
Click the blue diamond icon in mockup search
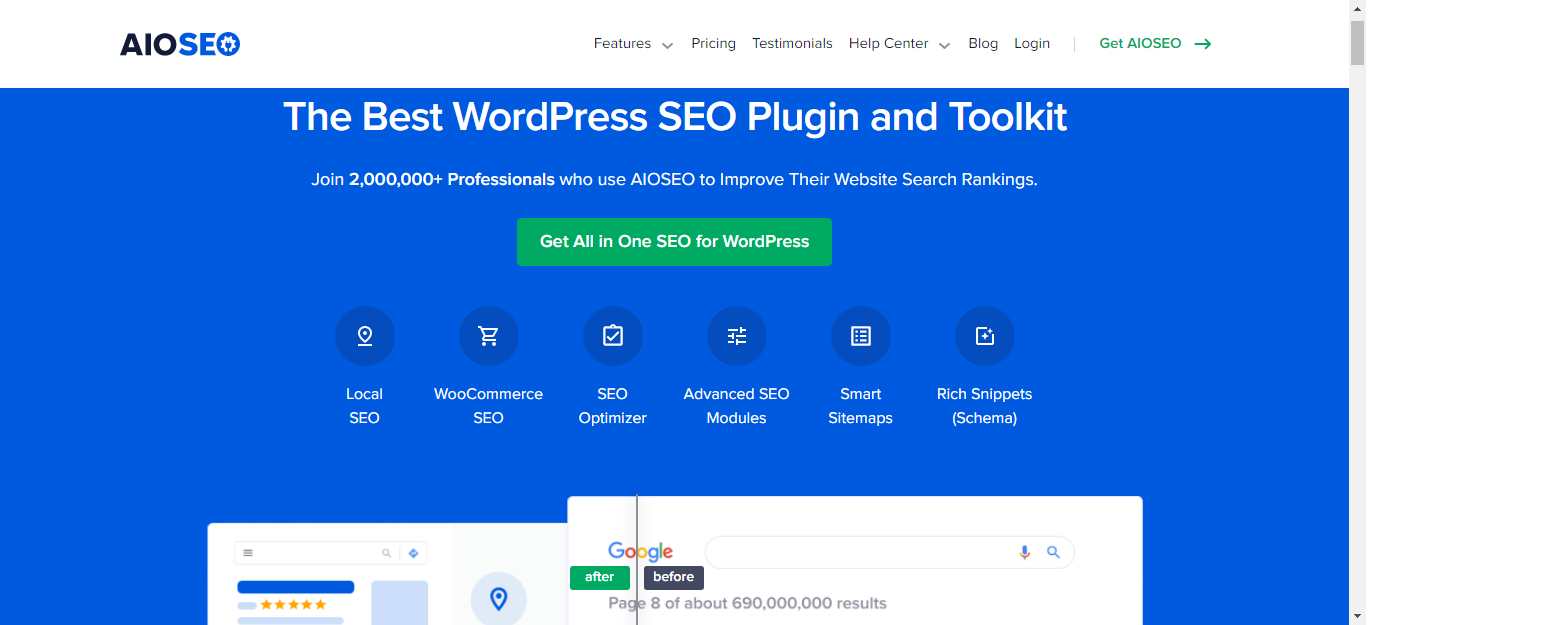pyautogui.click(x=413, y=553)
